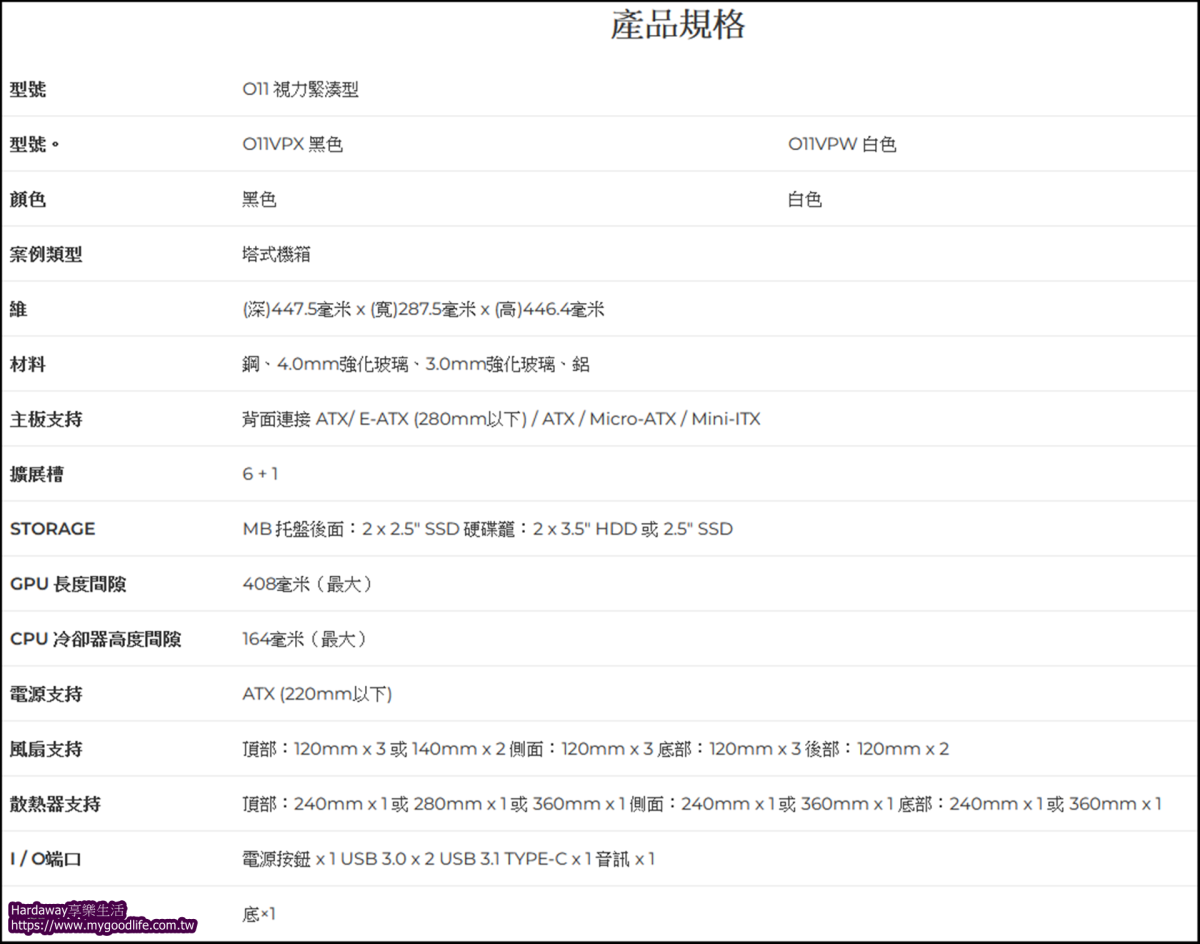1200x944 pixels.
Task: Click the dimensions value starting with (深)447.5毫米
Action: click(424, 310)
